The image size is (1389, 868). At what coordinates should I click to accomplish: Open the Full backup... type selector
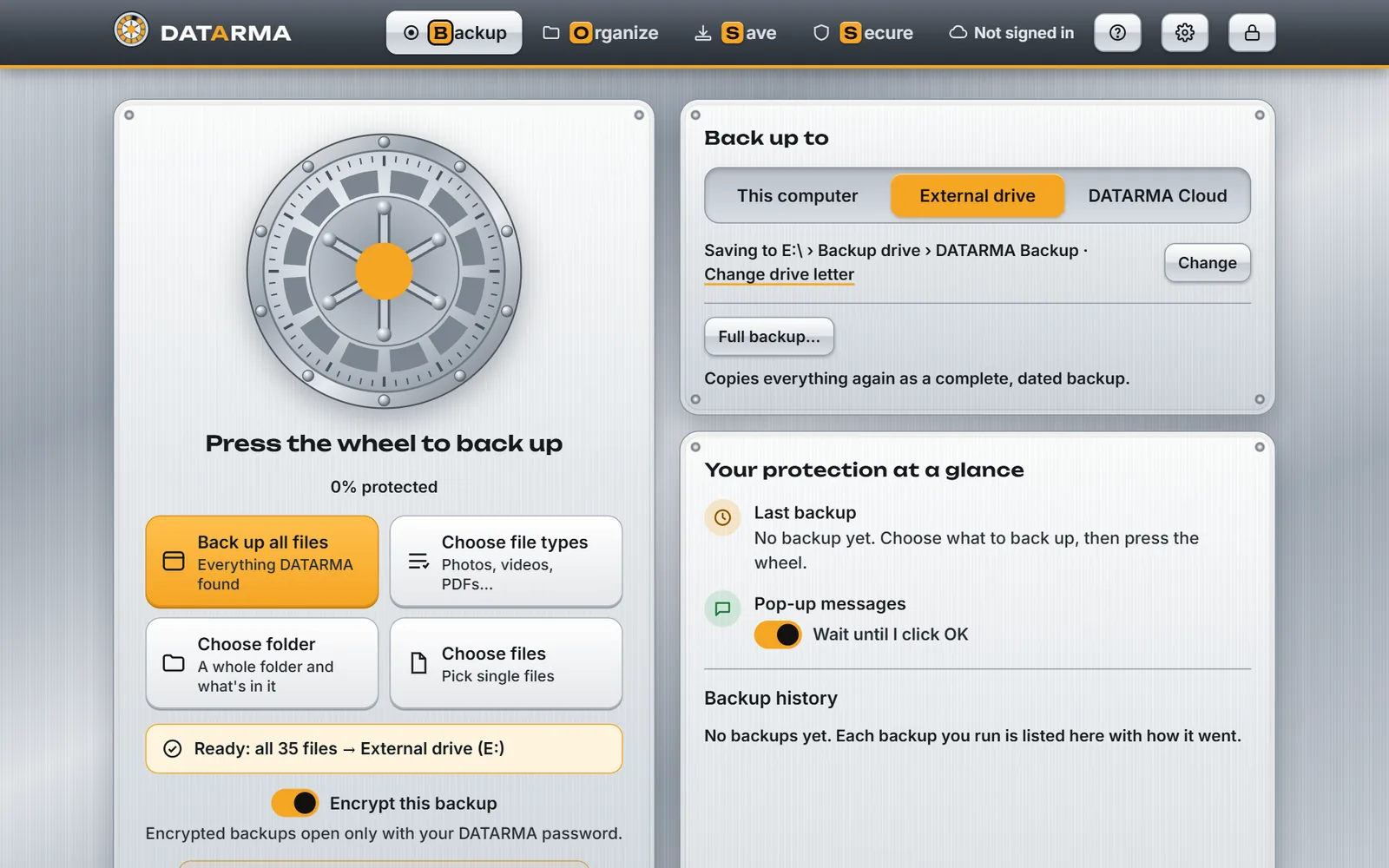[769, 337]
